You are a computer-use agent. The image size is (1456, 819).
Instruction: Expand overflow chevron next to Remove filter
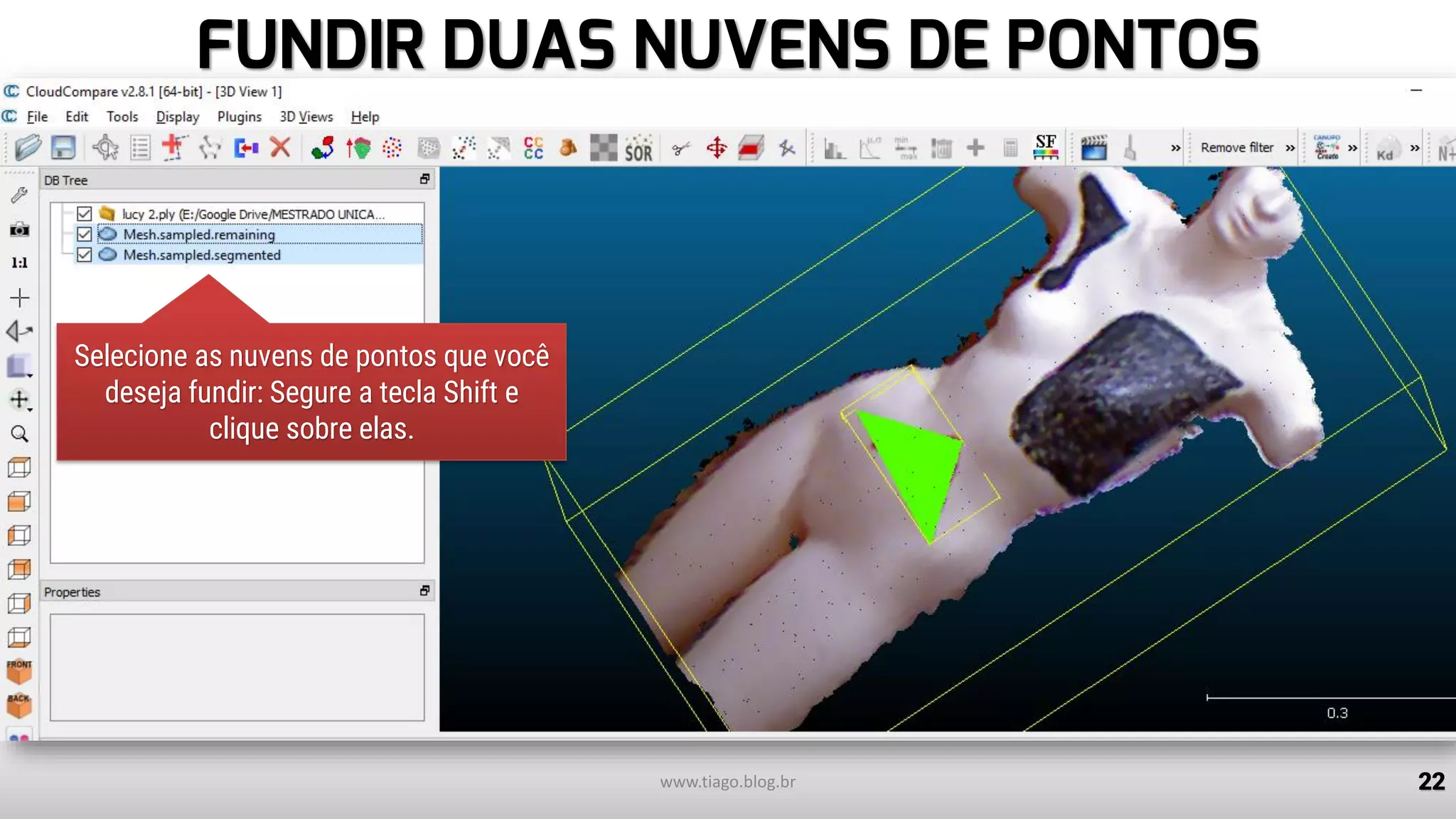click(1290, 148)
